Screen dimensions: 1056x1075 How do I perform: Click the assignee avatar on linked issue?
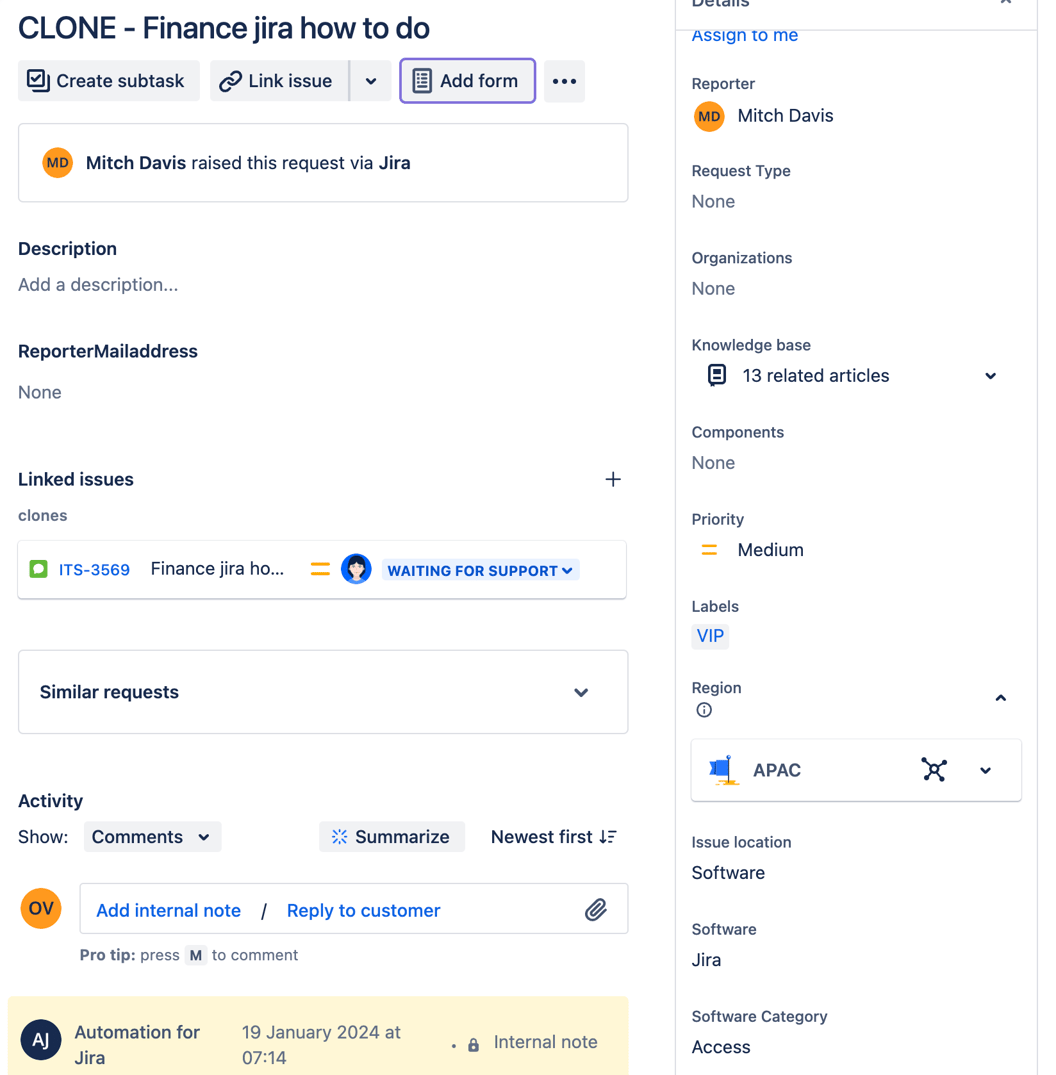point(356,569)
